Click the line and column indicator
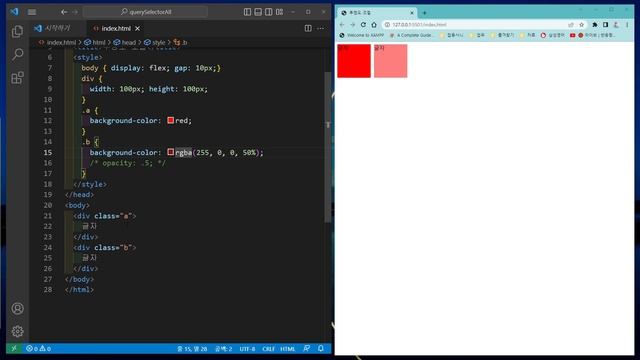 pos(192,349)
